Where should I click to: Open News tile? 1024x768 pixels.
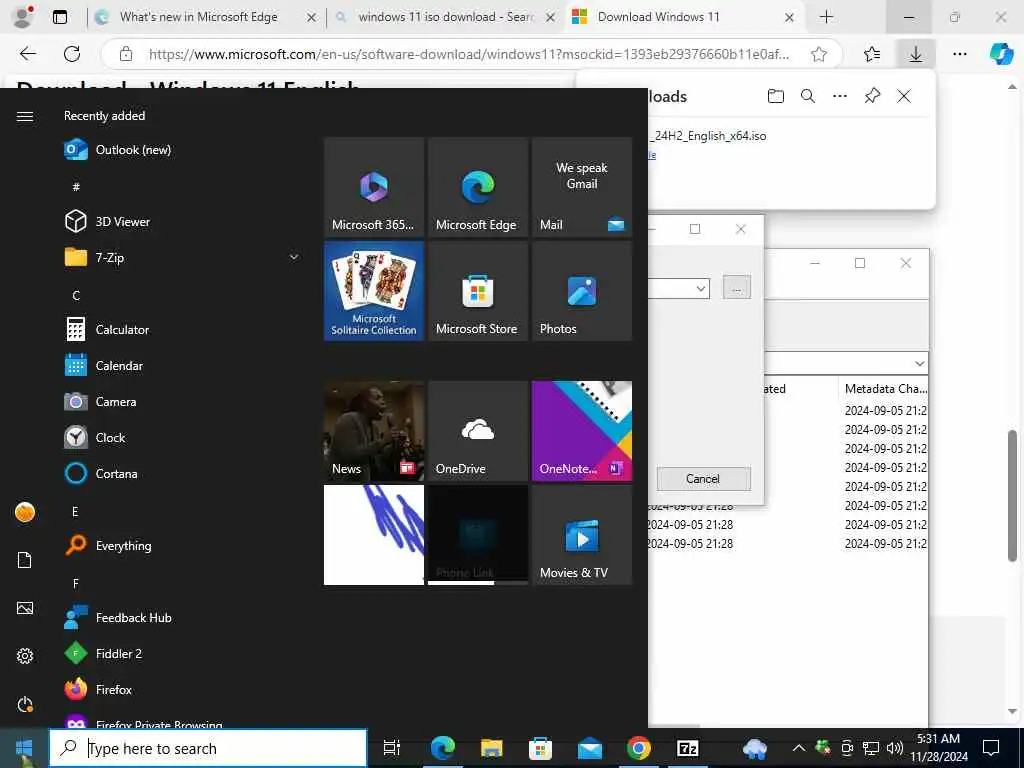(374, 431)
